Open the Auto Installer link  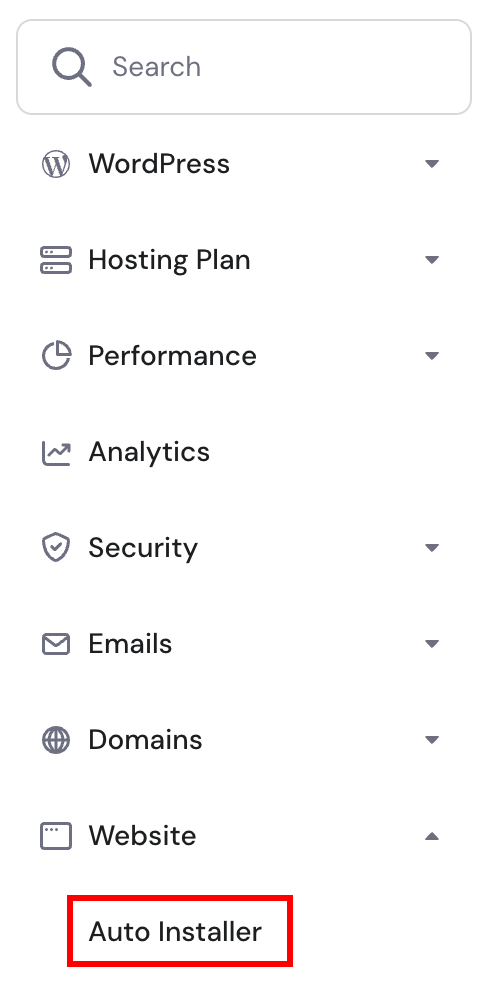(x=175, y=932)
